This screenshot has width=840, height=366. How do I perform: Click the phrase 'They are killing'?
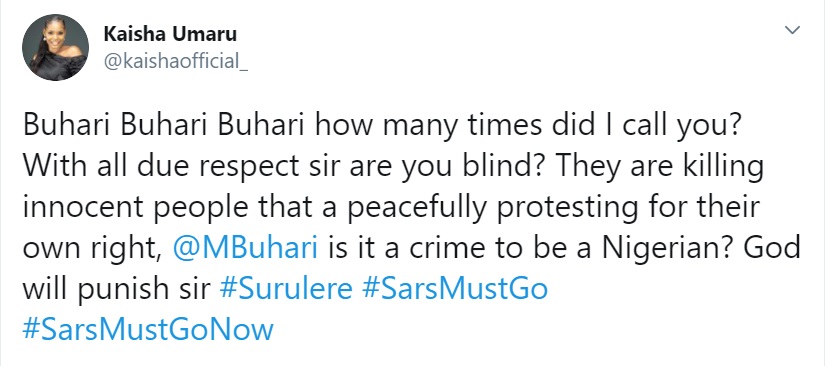(657, 169)
